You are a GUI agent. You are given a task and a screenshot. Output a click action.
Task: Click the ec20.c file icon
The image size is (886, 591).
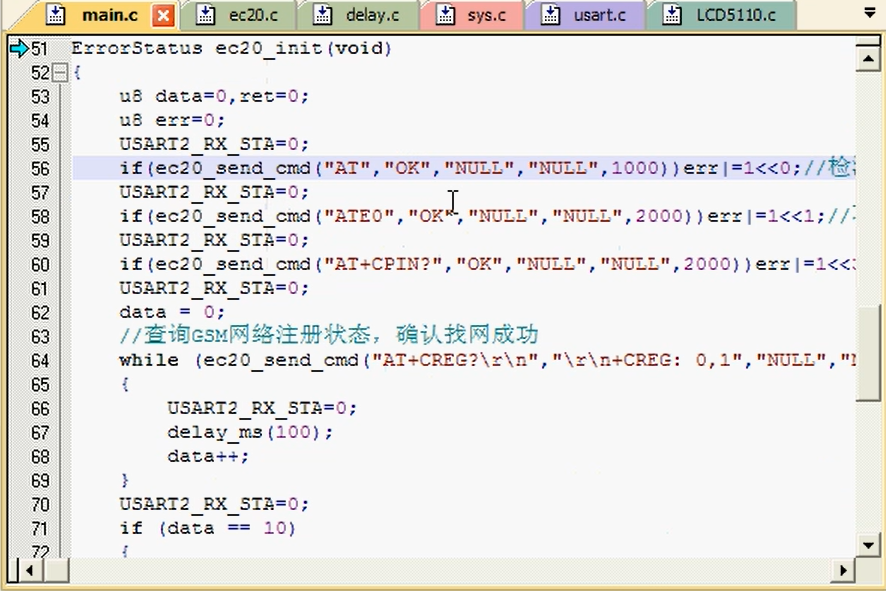(x=205, y=15)
